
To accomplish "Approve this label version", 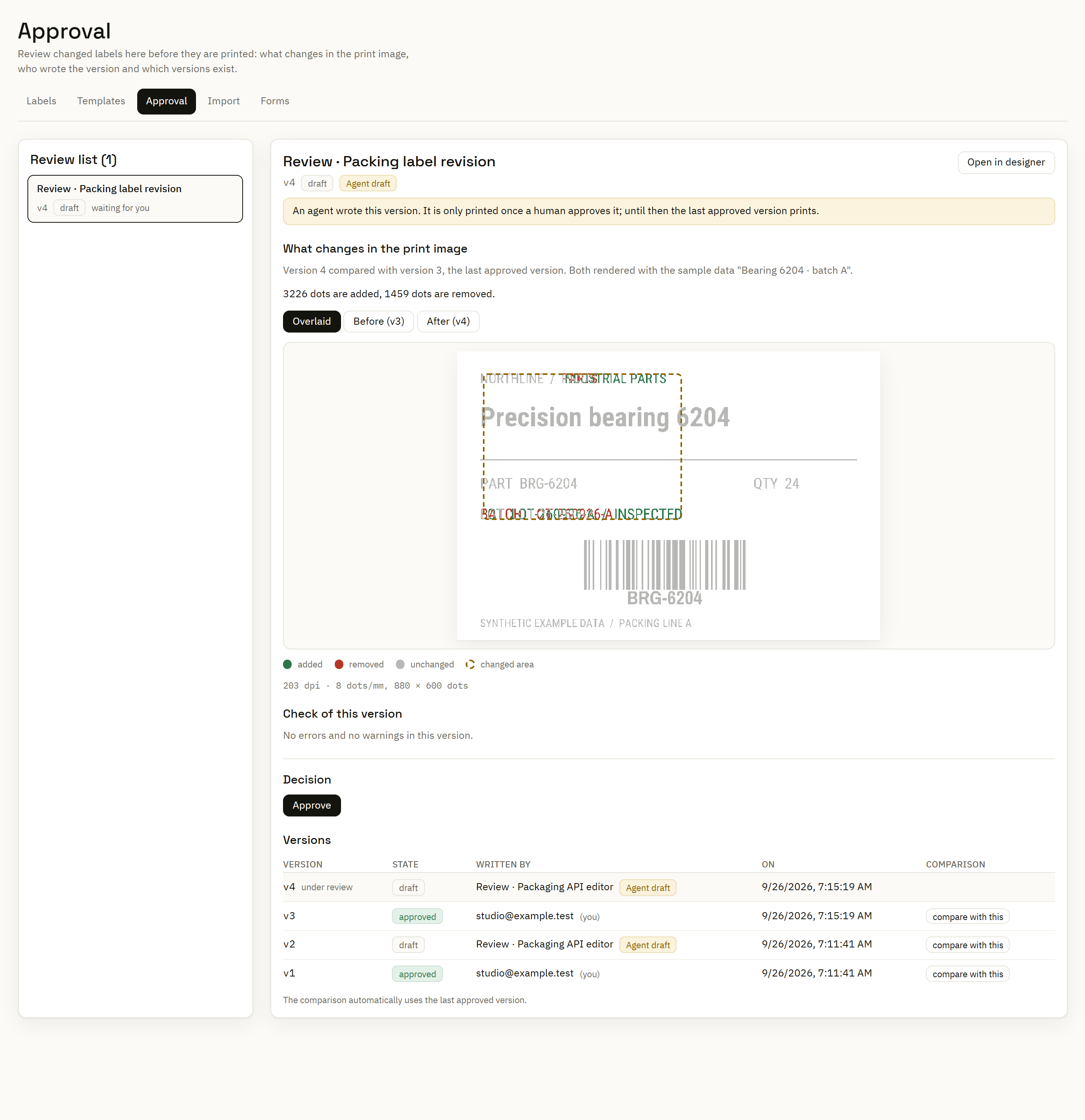I will (x=312, y=805).
